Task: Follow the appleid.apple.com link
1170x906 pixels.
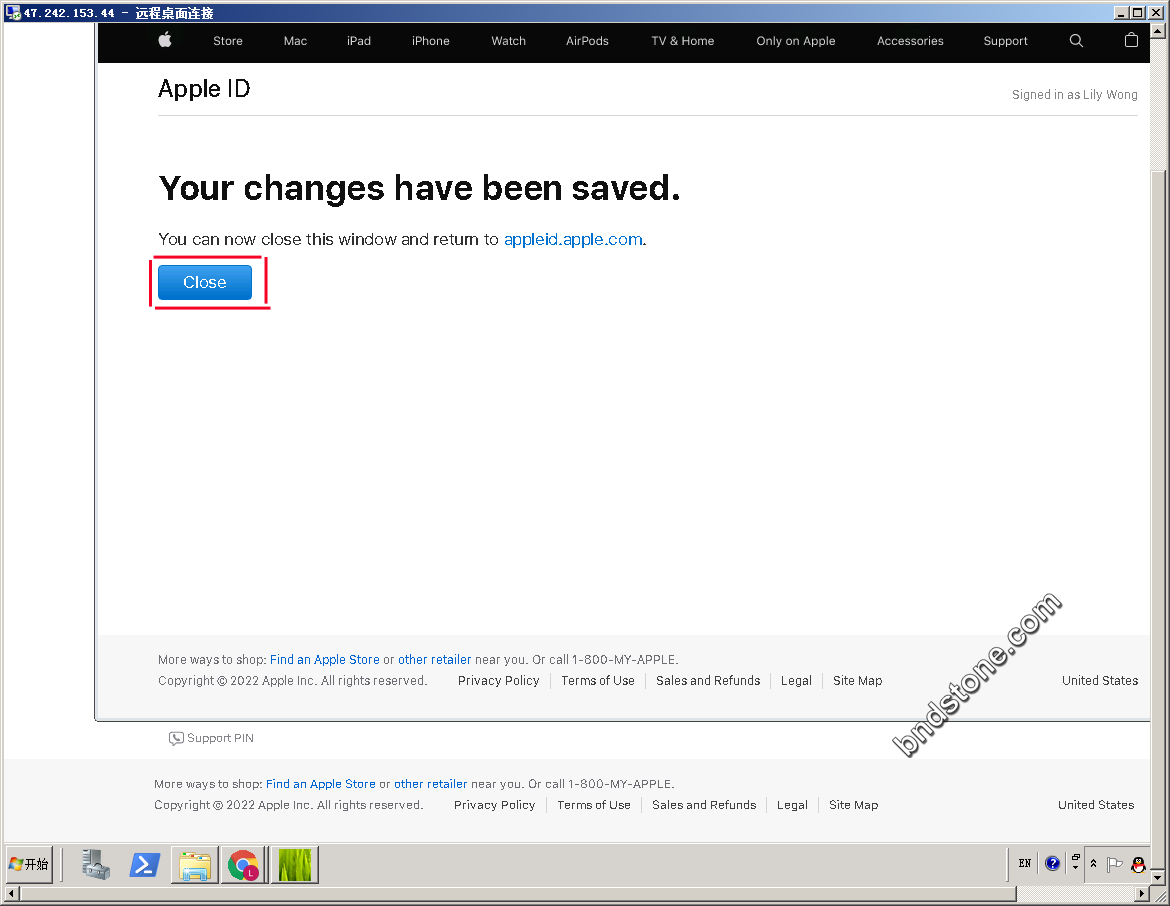Action: pyautogui.click(x=573, y=240)
